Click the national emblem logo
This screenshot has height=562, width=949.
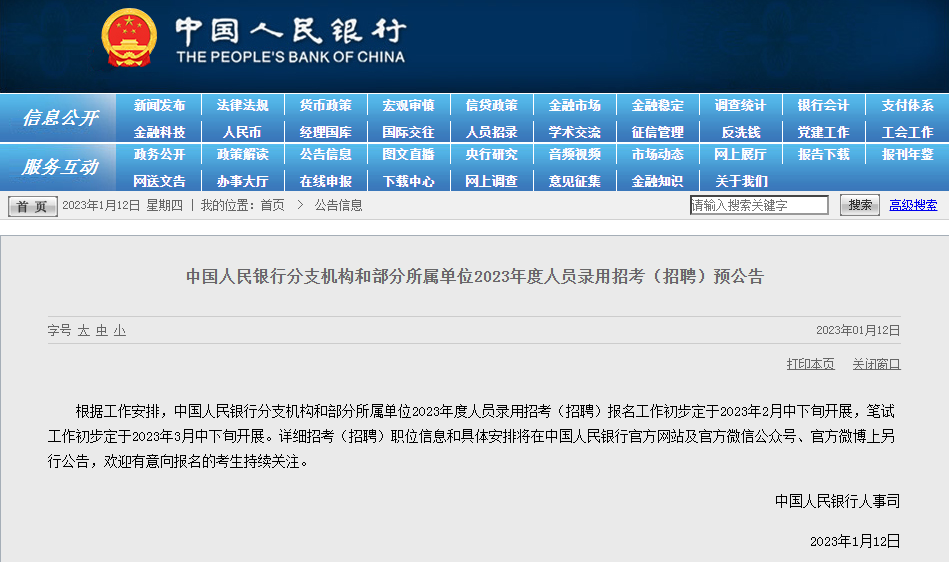coord(129,39)
